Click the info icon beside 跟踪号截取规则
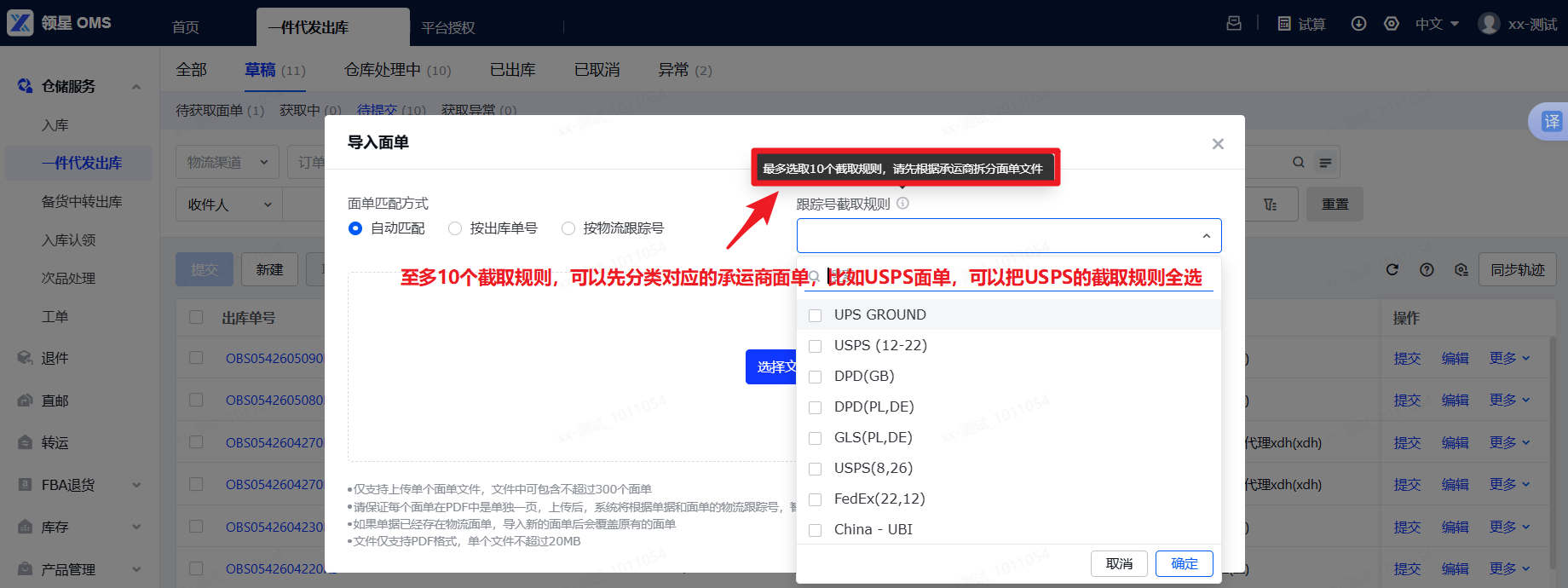This screenshot has width=1568, height=588. [x=903, y=204]
